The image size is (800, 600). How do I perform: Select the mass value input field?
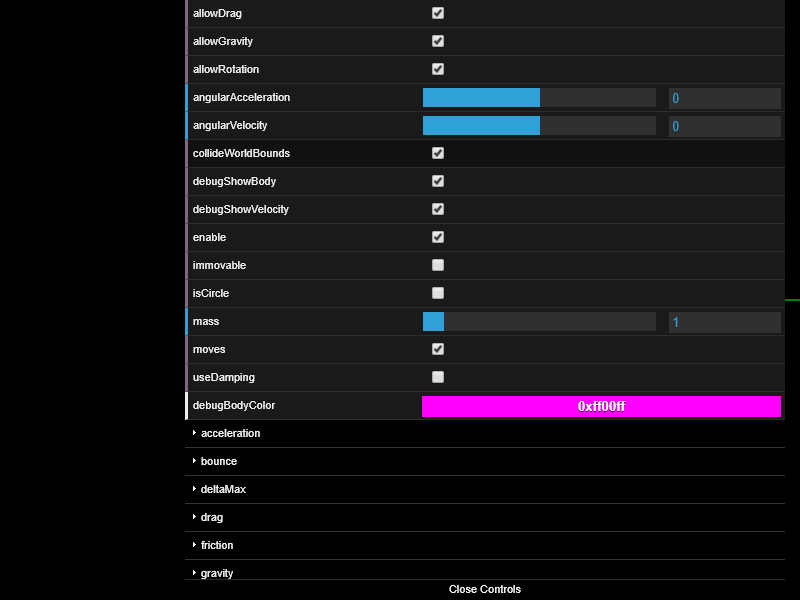(x=724, y=321)
